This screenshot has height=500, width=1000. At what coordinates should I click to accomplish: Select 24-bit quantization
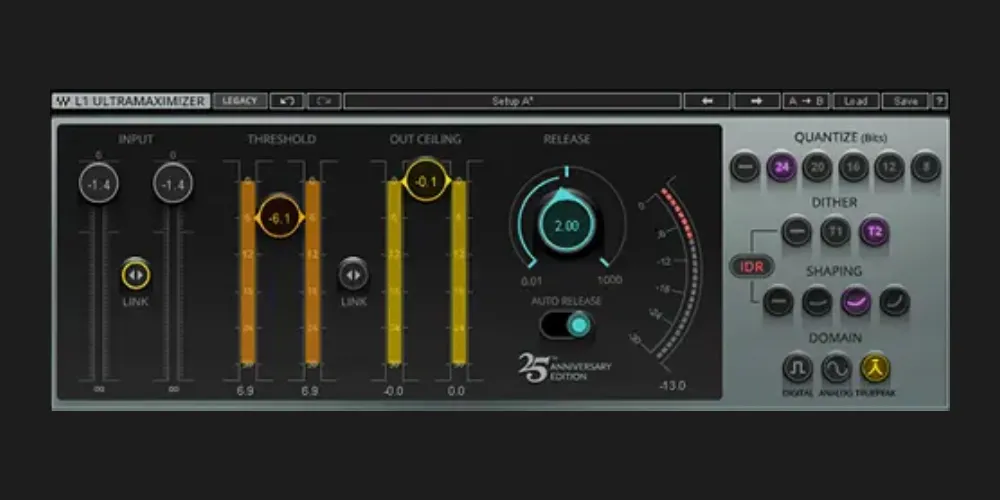pos(782,168)
